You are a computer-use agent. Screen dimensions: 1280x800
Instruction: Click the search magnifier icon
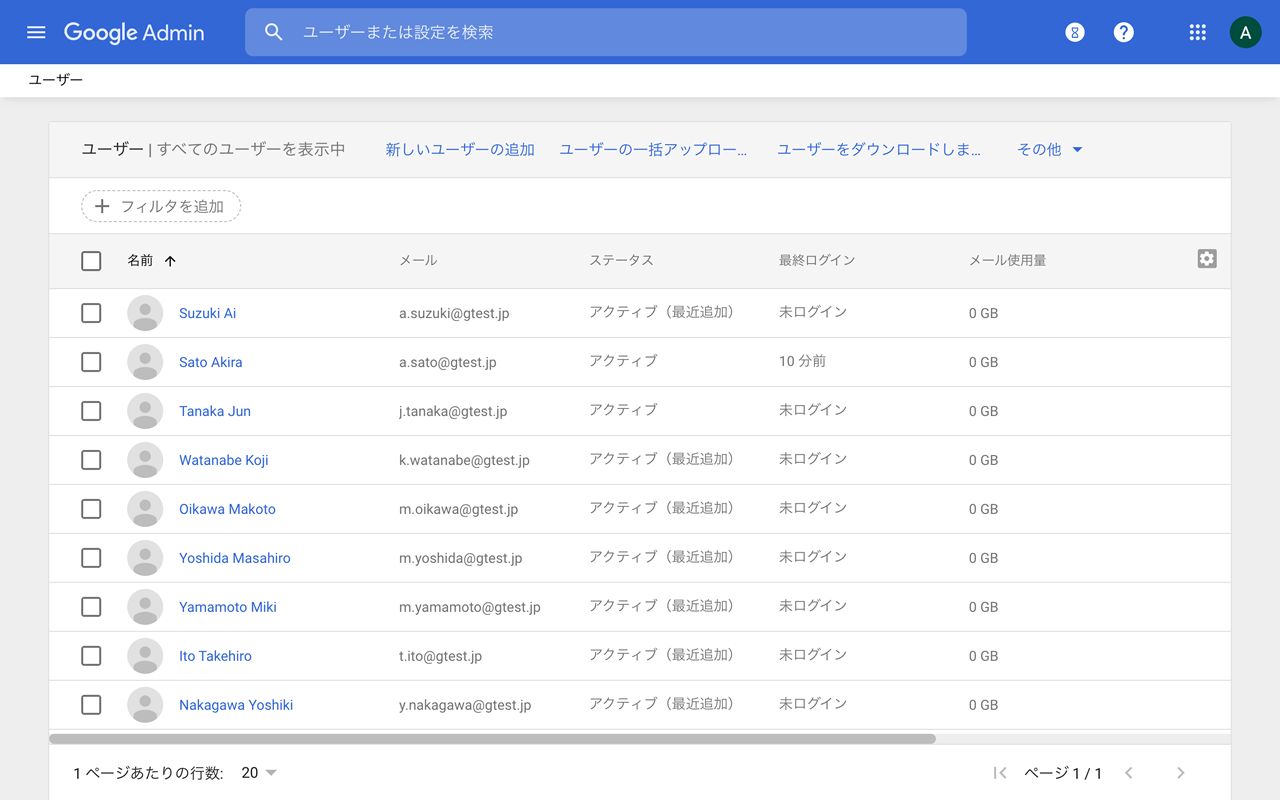click(x=274, y=32)
